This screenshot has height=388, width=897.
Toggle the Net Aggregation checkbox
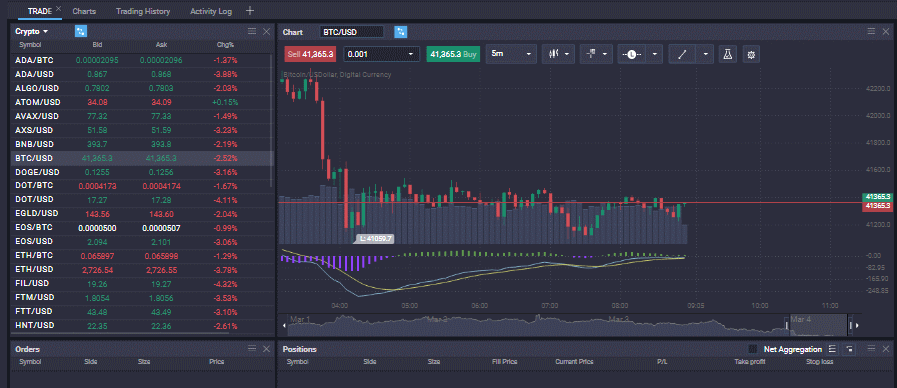coord(753,349)
